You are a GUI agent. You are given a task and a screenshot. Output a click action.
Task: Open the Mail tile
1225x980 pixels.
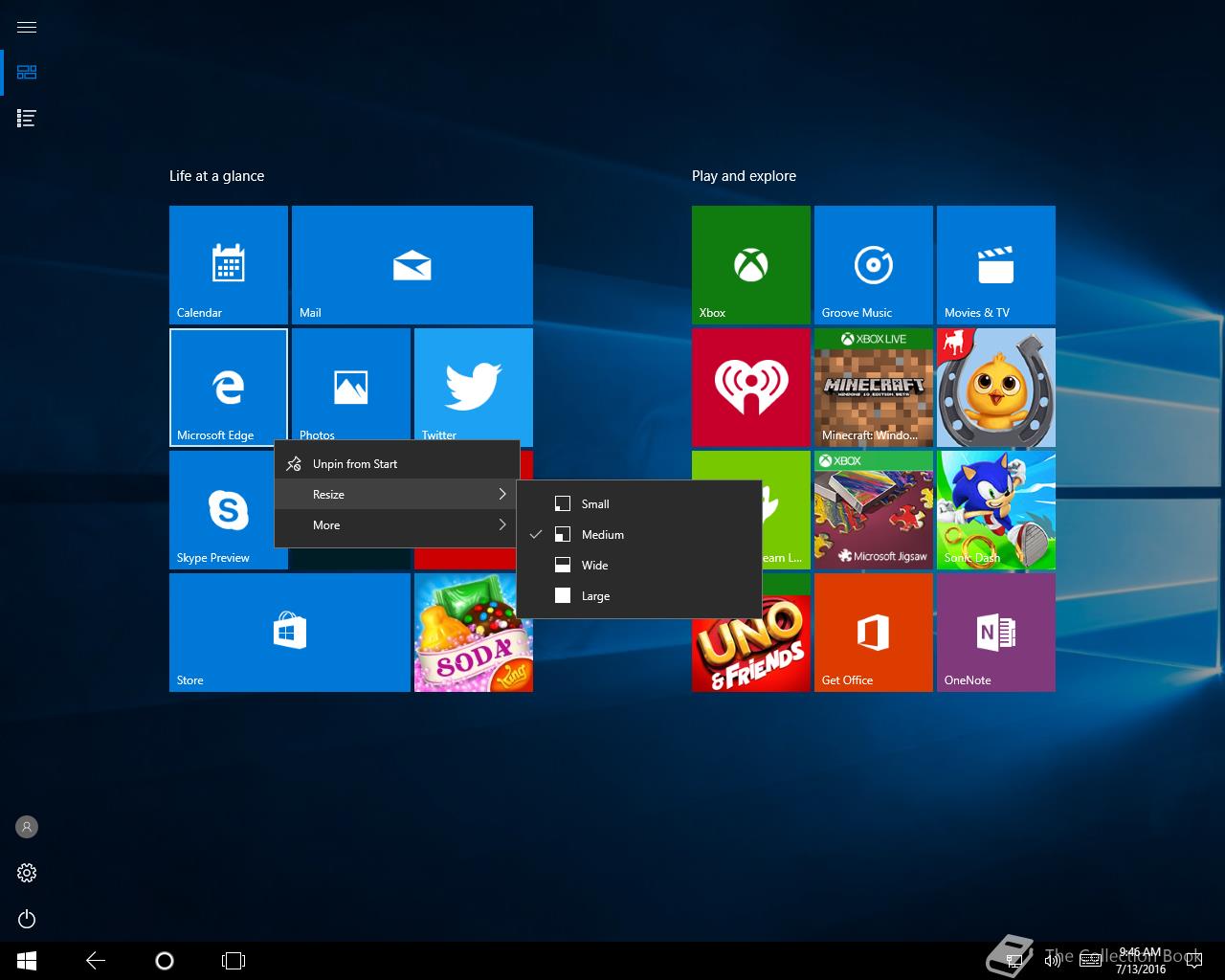tap(412, 265)
